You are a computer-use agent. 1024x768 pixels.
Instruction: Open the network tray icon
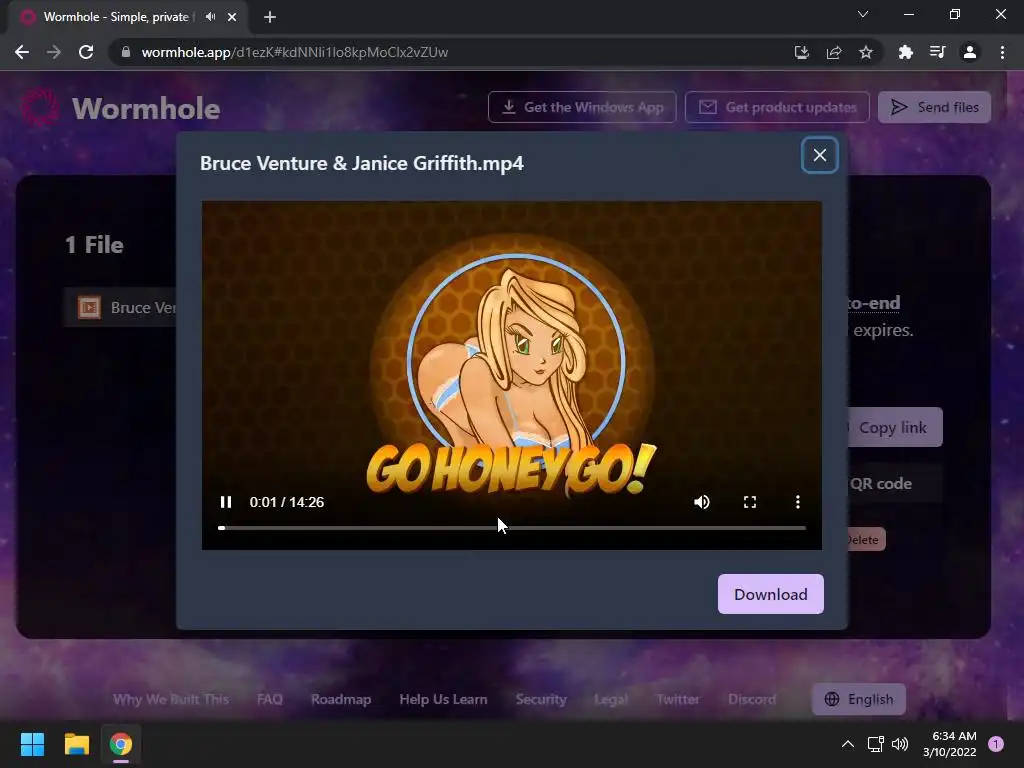[875, 744]
